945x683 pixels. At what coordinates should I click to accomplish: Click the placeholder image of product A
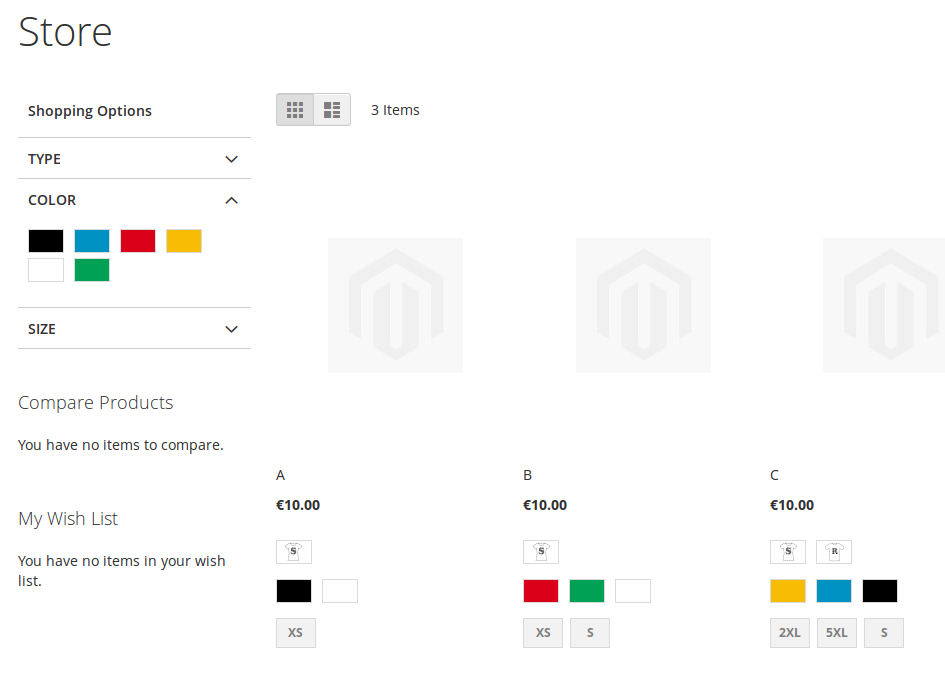click(x=395, y=305)
